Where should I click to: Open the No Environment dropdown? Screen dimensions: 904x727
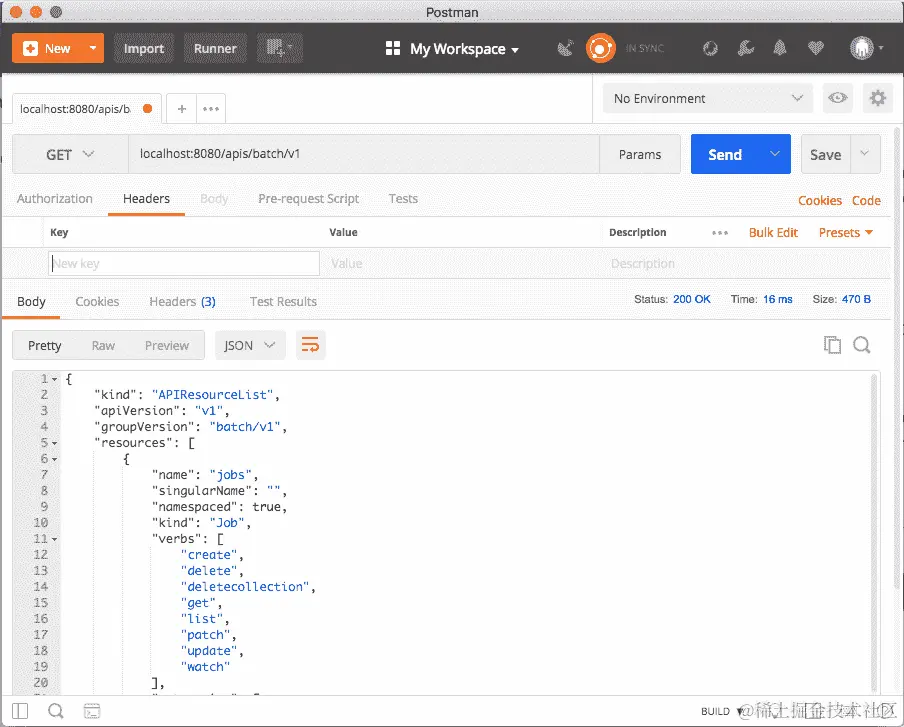(x=707, y=99)
